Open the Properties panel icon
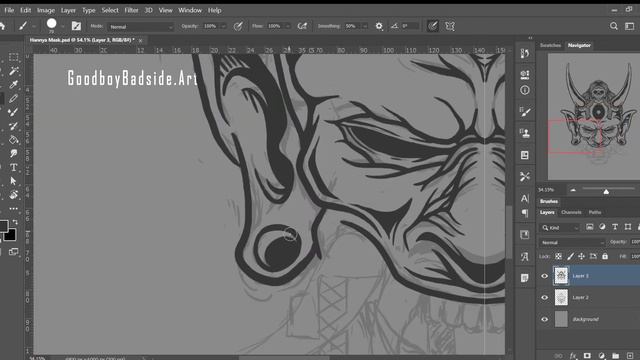The height and width of the screenshot is (360, 640). tap(525, 74)
